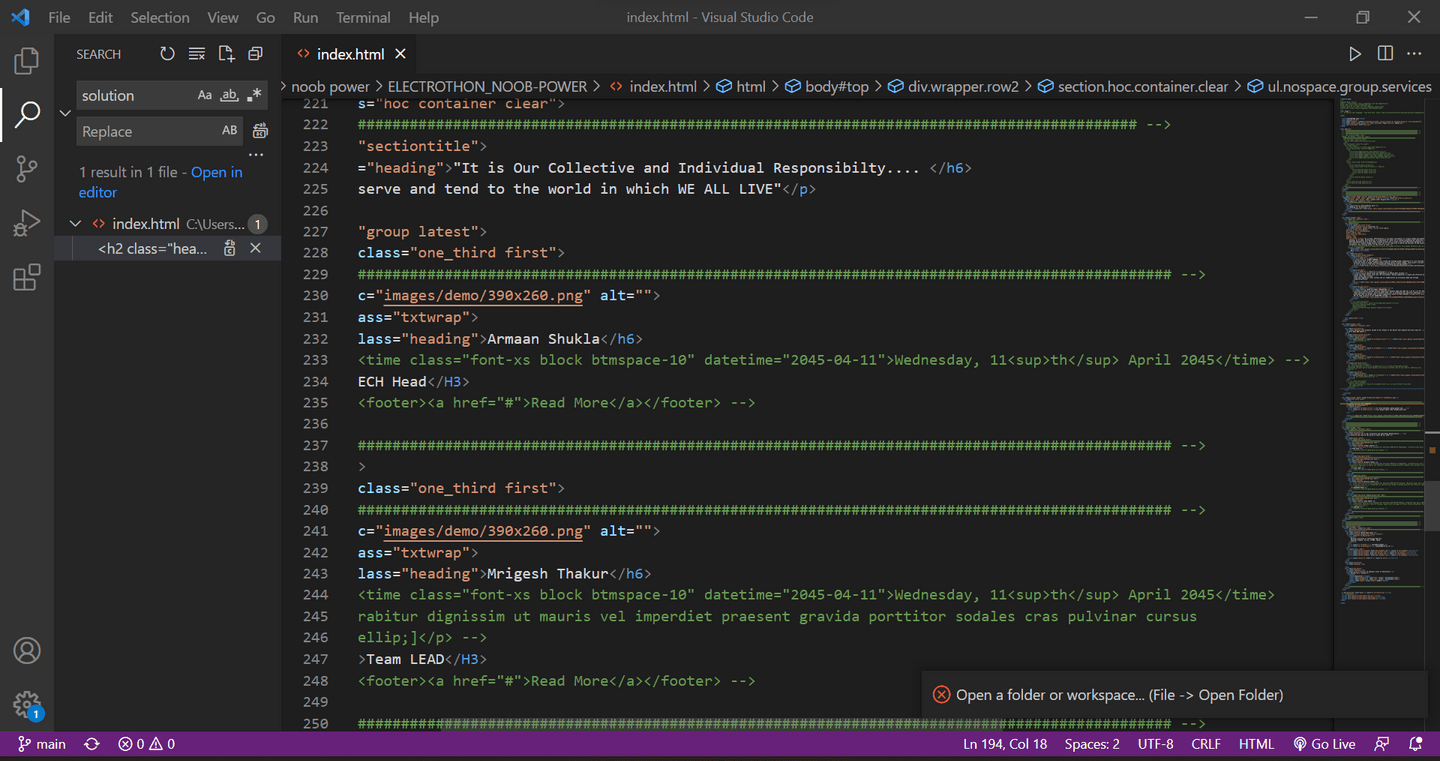Click html breadcrumb segment
This screenshot has width=1440, height=761.
point(741,87)
